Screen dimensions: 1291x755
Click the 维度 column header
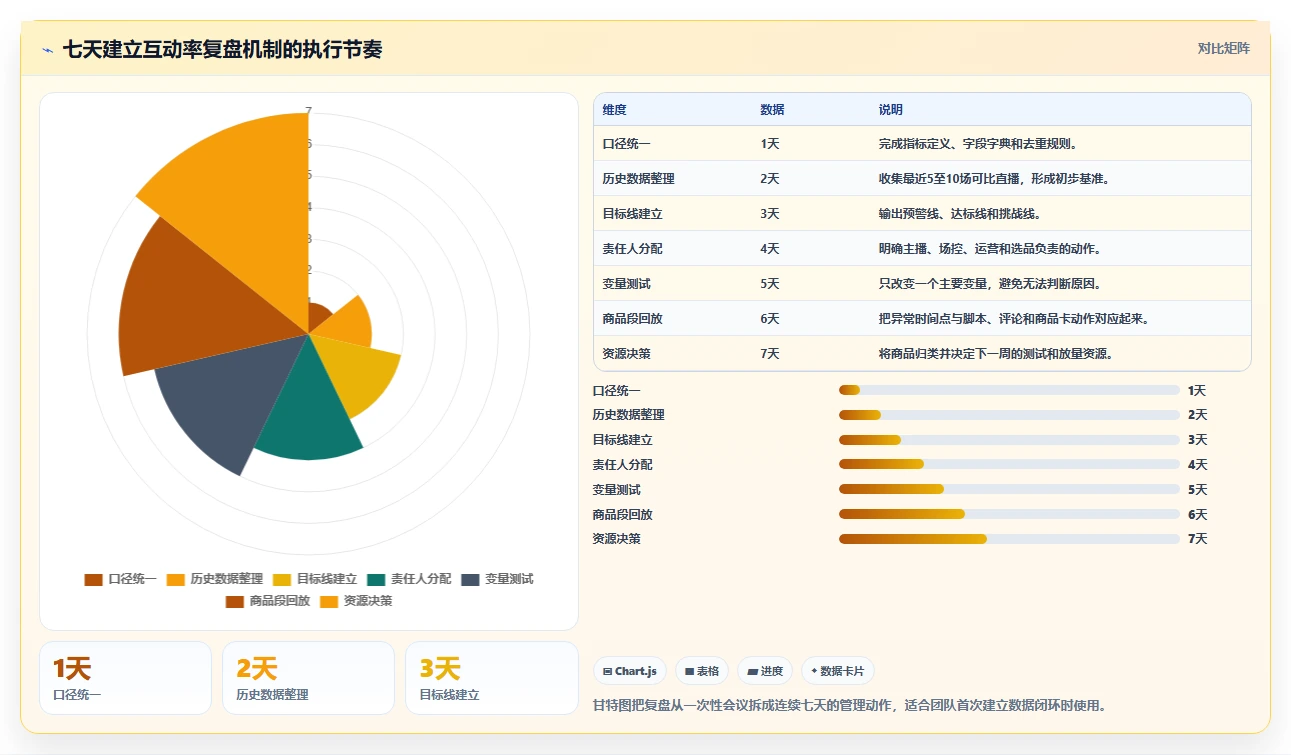[615, 110]
